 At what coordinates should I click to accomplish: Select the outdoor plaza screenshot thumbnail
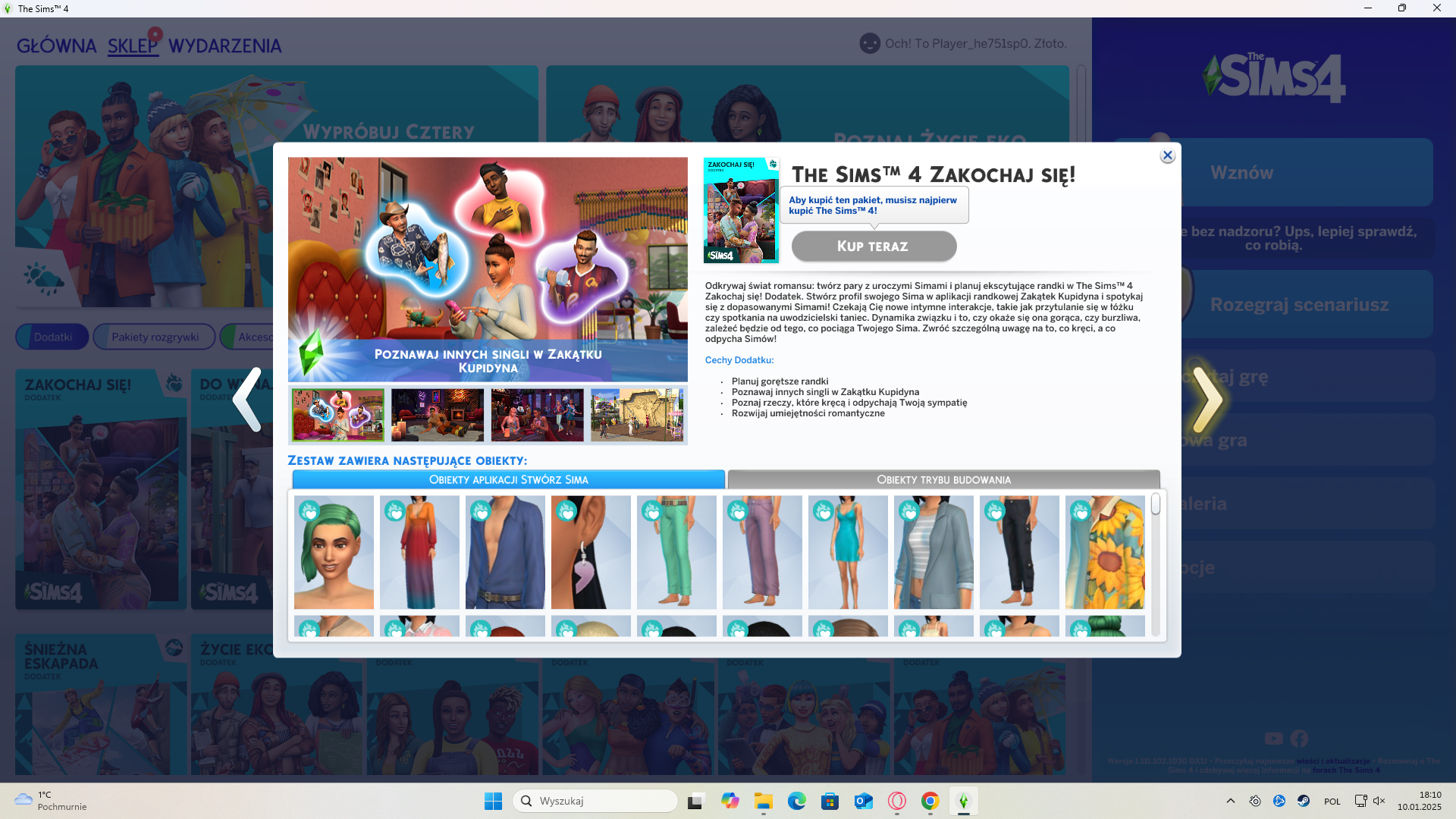coord(637,415)
